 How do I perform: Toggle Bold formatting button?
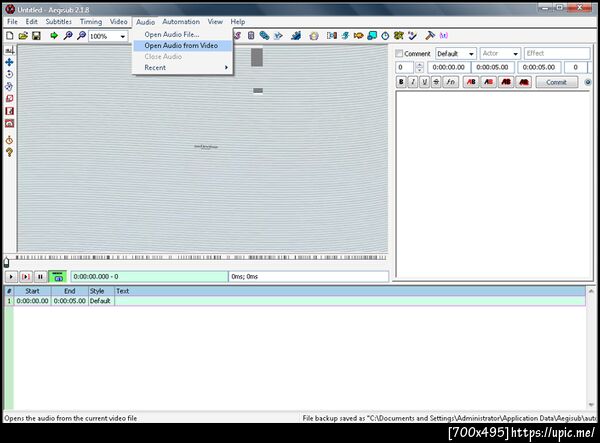pos(401,82)
